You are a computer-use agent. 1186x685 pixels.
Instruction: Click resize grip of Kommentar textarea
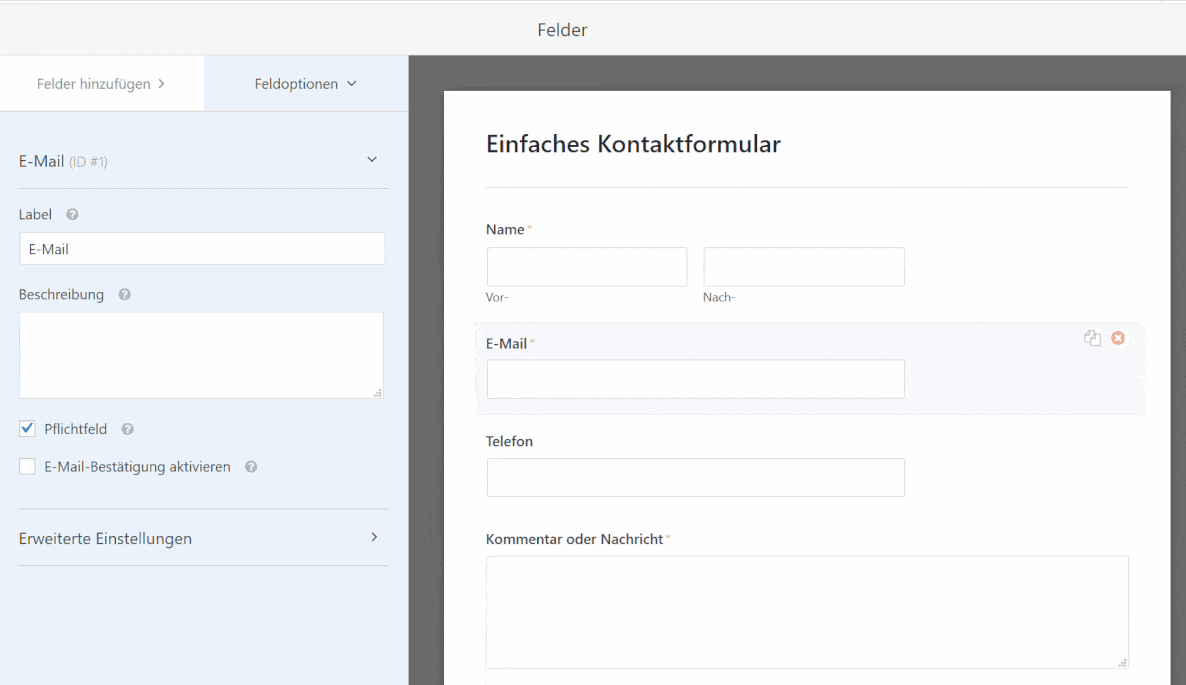pyautogui.click(x=1122, y=662)
